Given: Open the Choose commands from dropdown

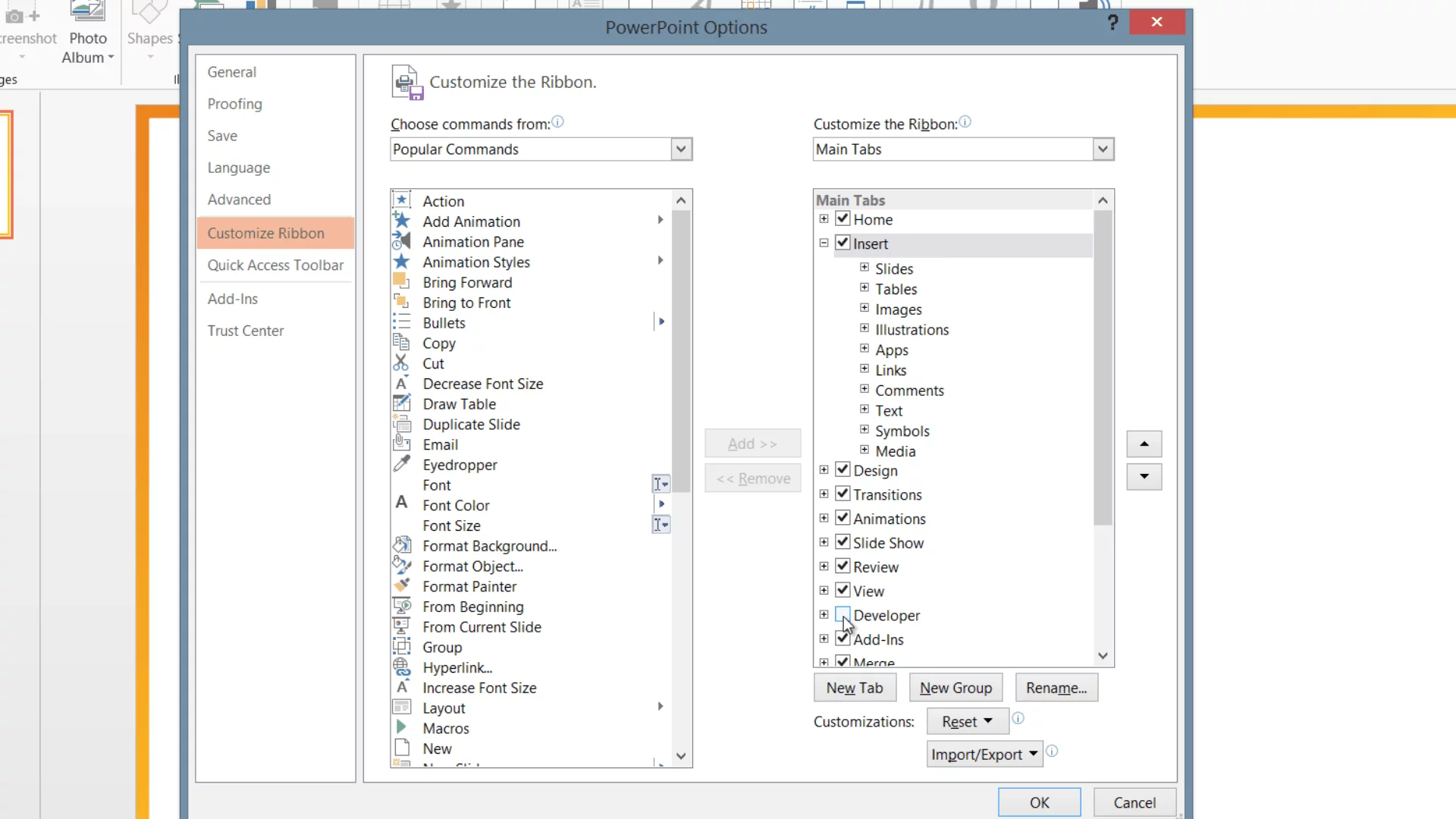Looking at the screenshot, I should tap(681, 149).
